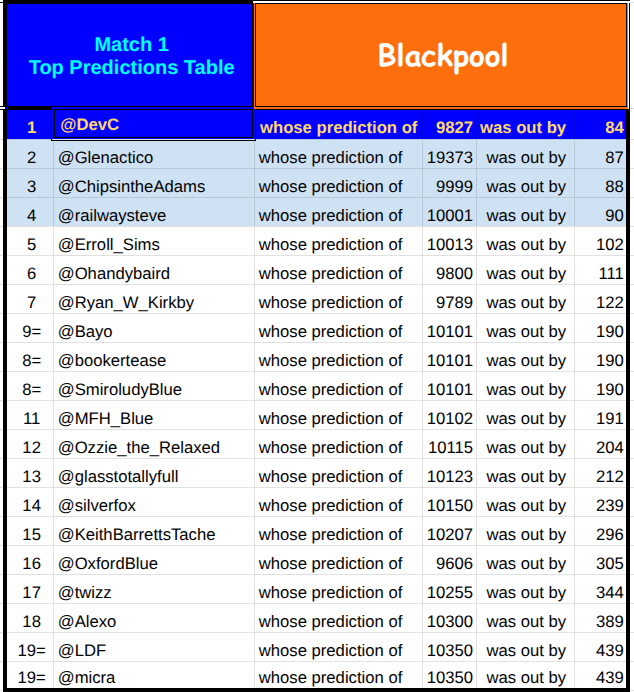Select the Match 1 Top Predictions Table cell
The width and height of the screenshot is (634, 692).
[x=130, y=55]
